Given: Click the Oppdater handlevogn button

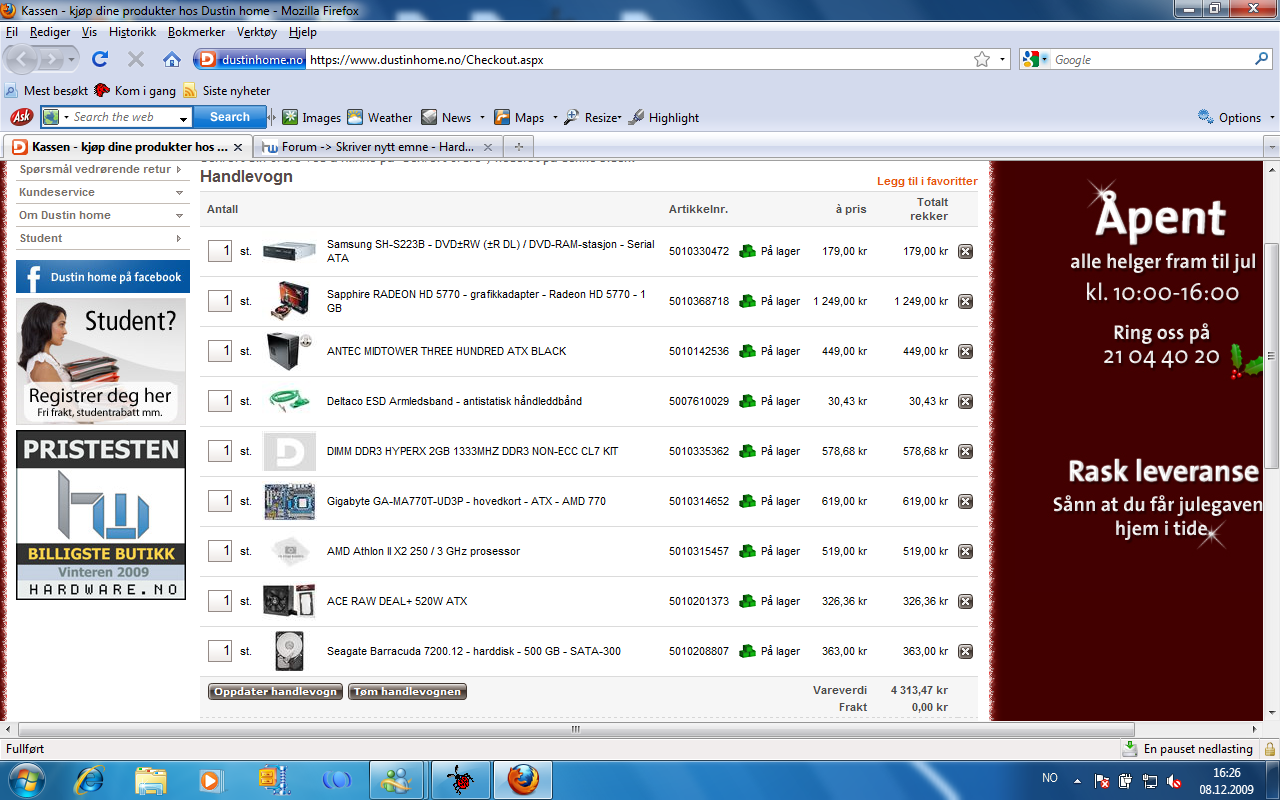Looking at the screenshot, I should (x=275, y=692).
